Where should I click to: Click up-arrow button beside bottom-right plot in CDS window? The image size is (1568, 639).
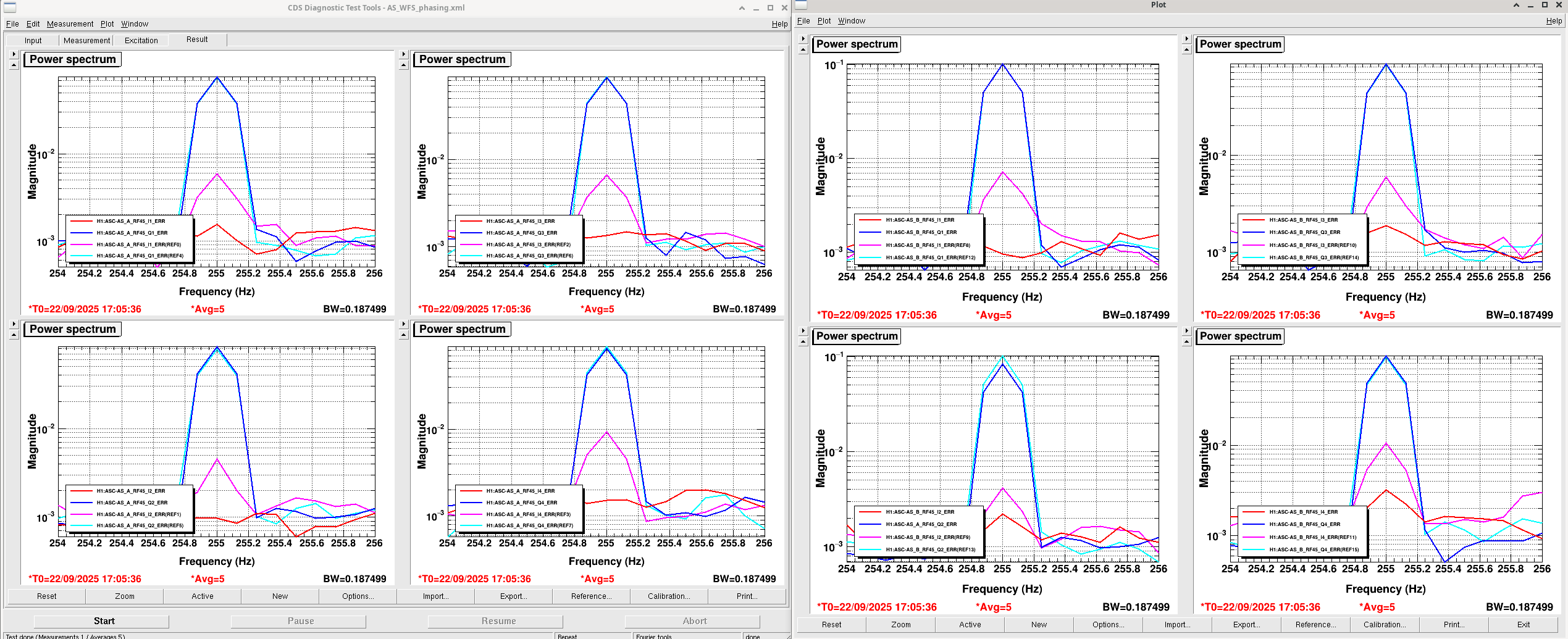(x=404, y=335)
